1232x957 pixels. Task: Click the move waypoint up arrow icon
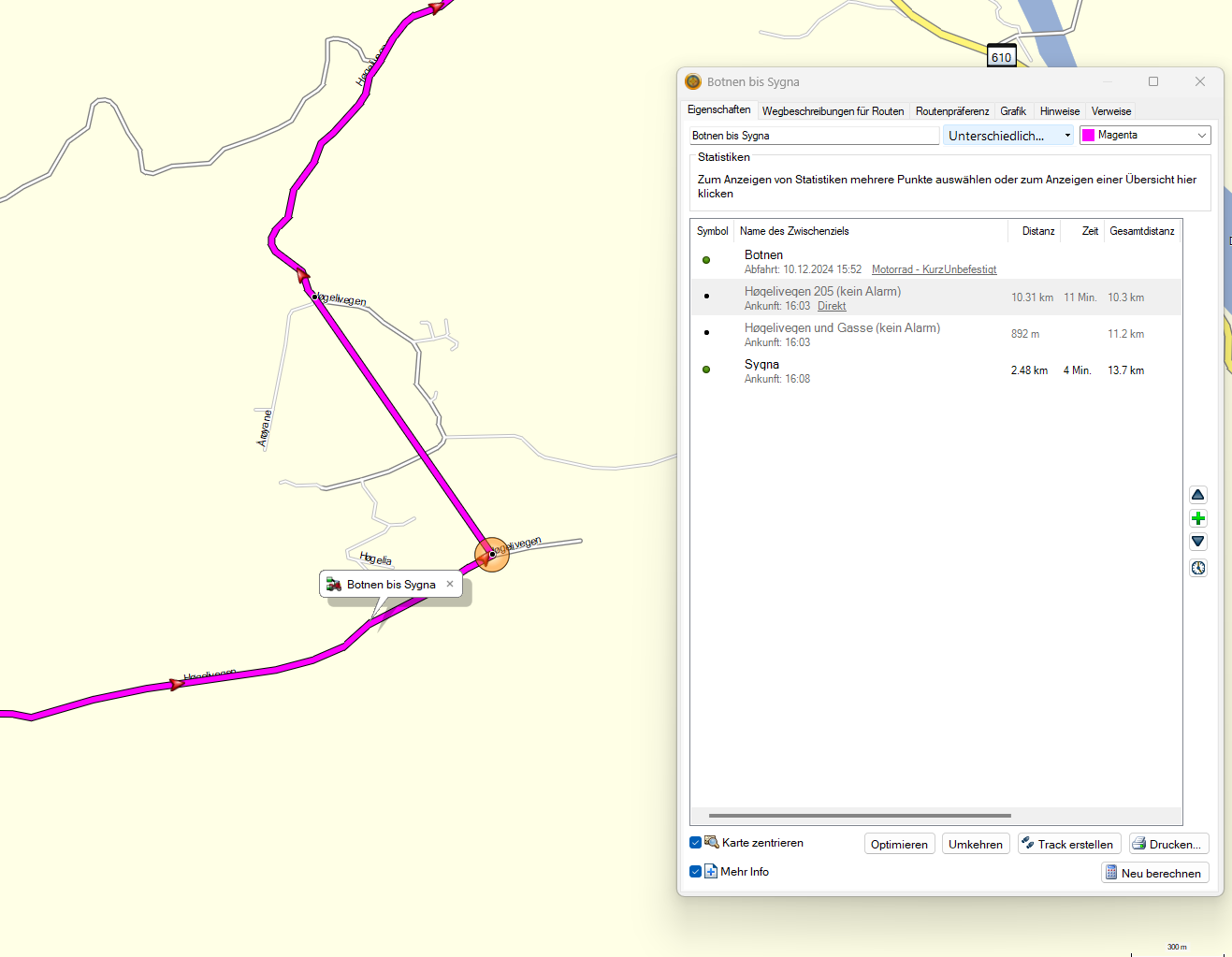1197,495
